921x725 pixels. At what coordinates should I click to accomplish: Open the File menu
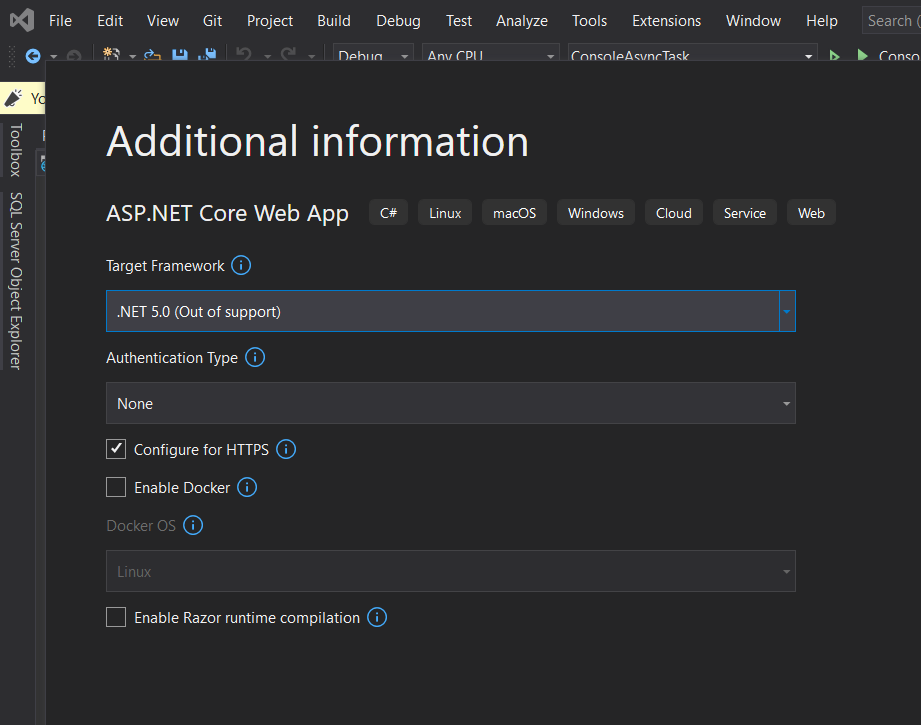pos(60,21)
